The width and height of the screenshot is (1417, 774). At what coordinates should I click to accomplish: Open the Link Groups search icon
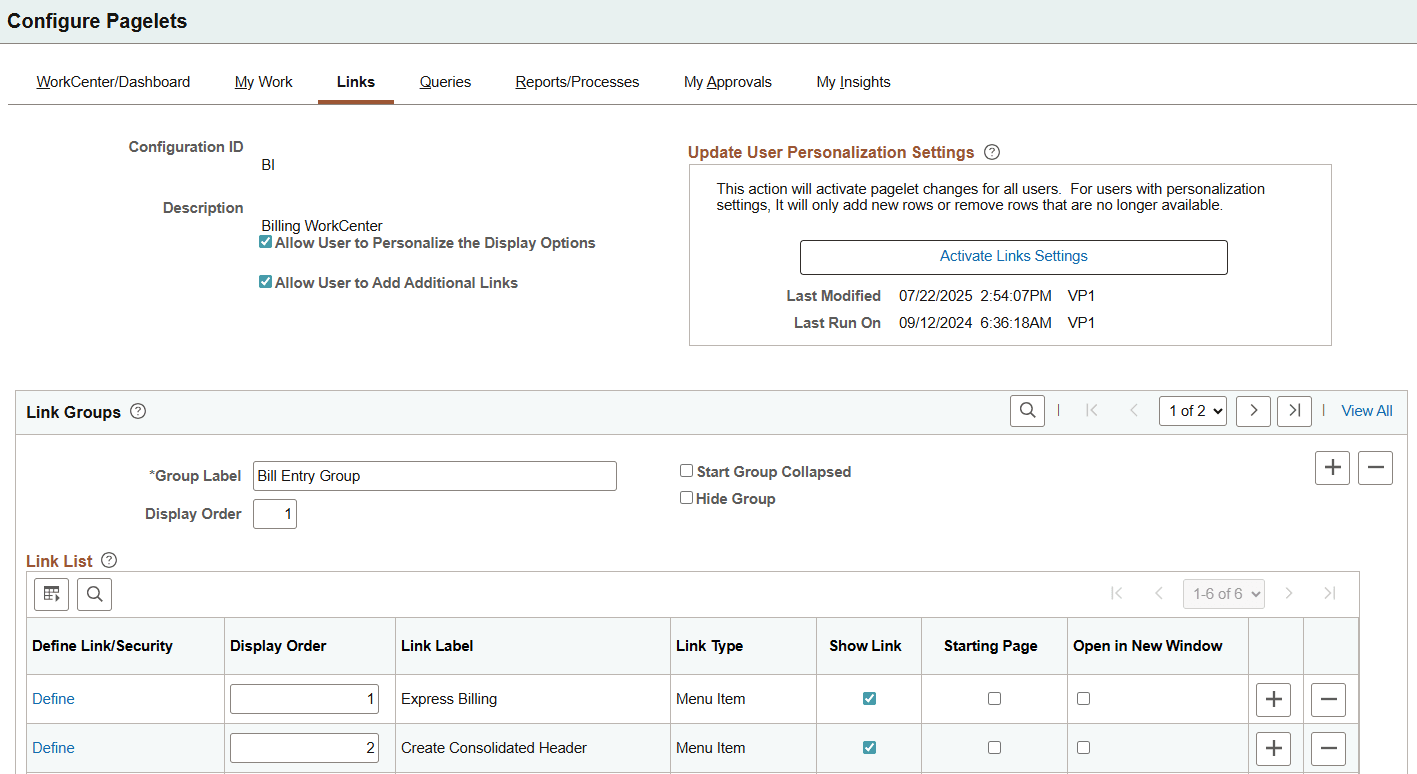[1027, 410]
